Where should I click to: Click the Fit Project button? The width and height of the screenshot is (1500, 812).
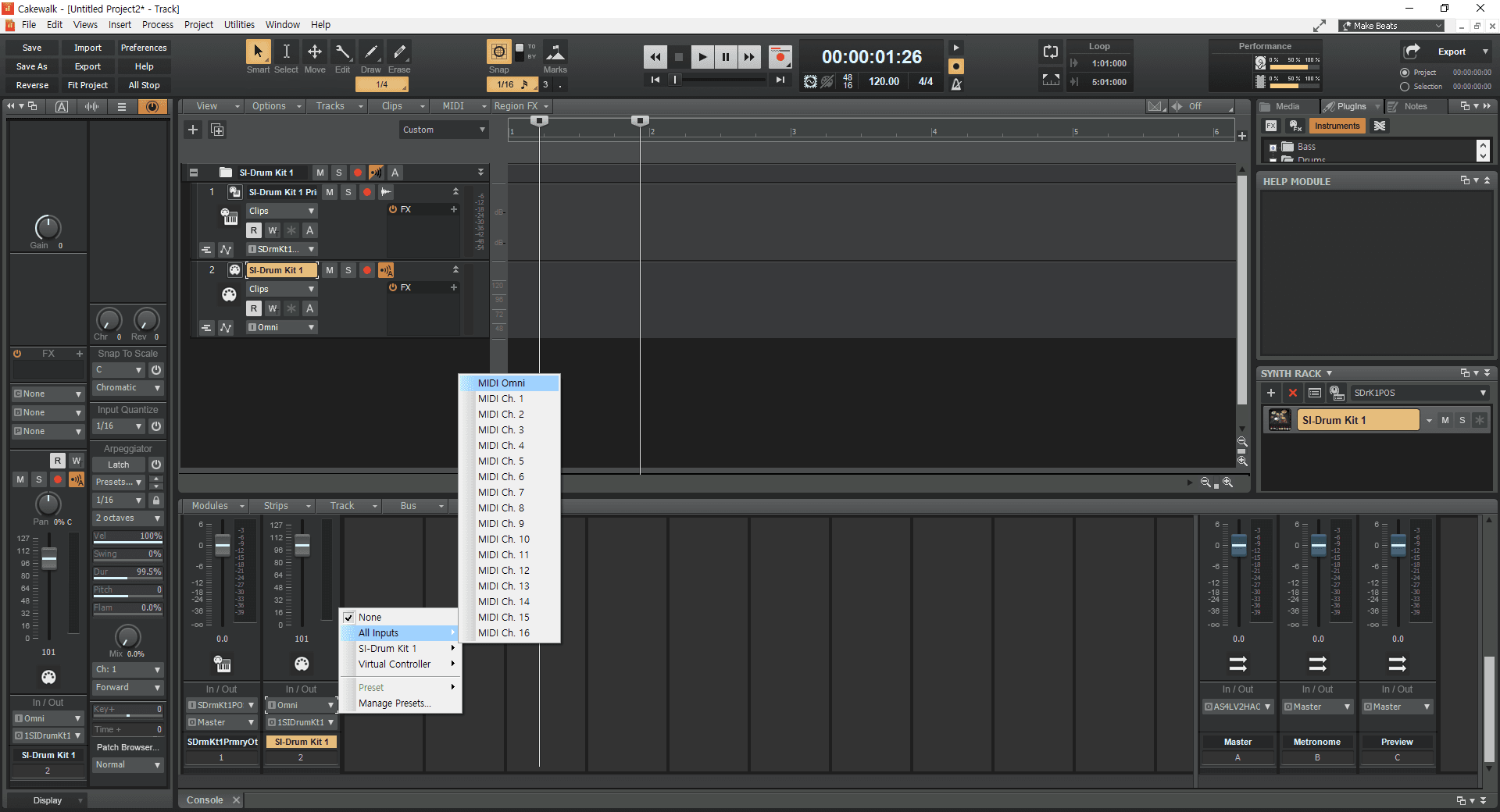pos(87,85)
